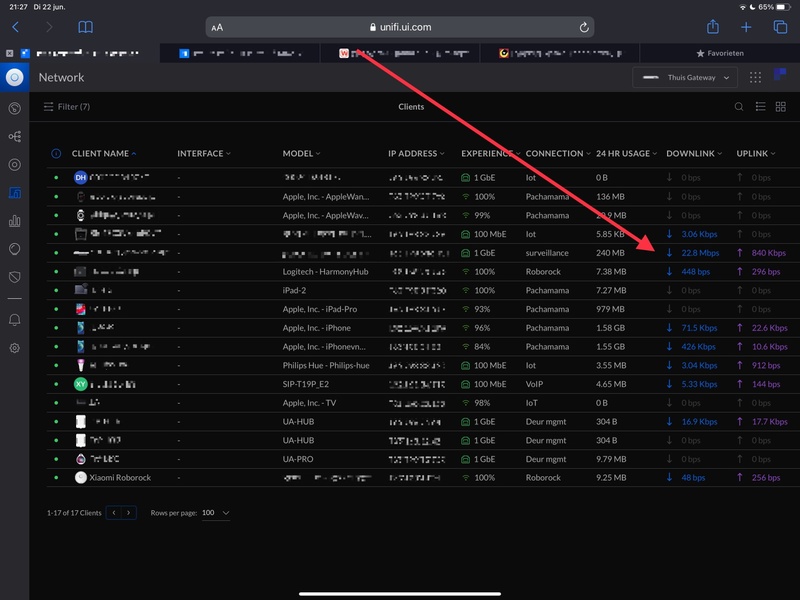Screen dimensions: 800x600
Task: Click Philips Hue - Philips-hue cell
Action: point(326,365)
